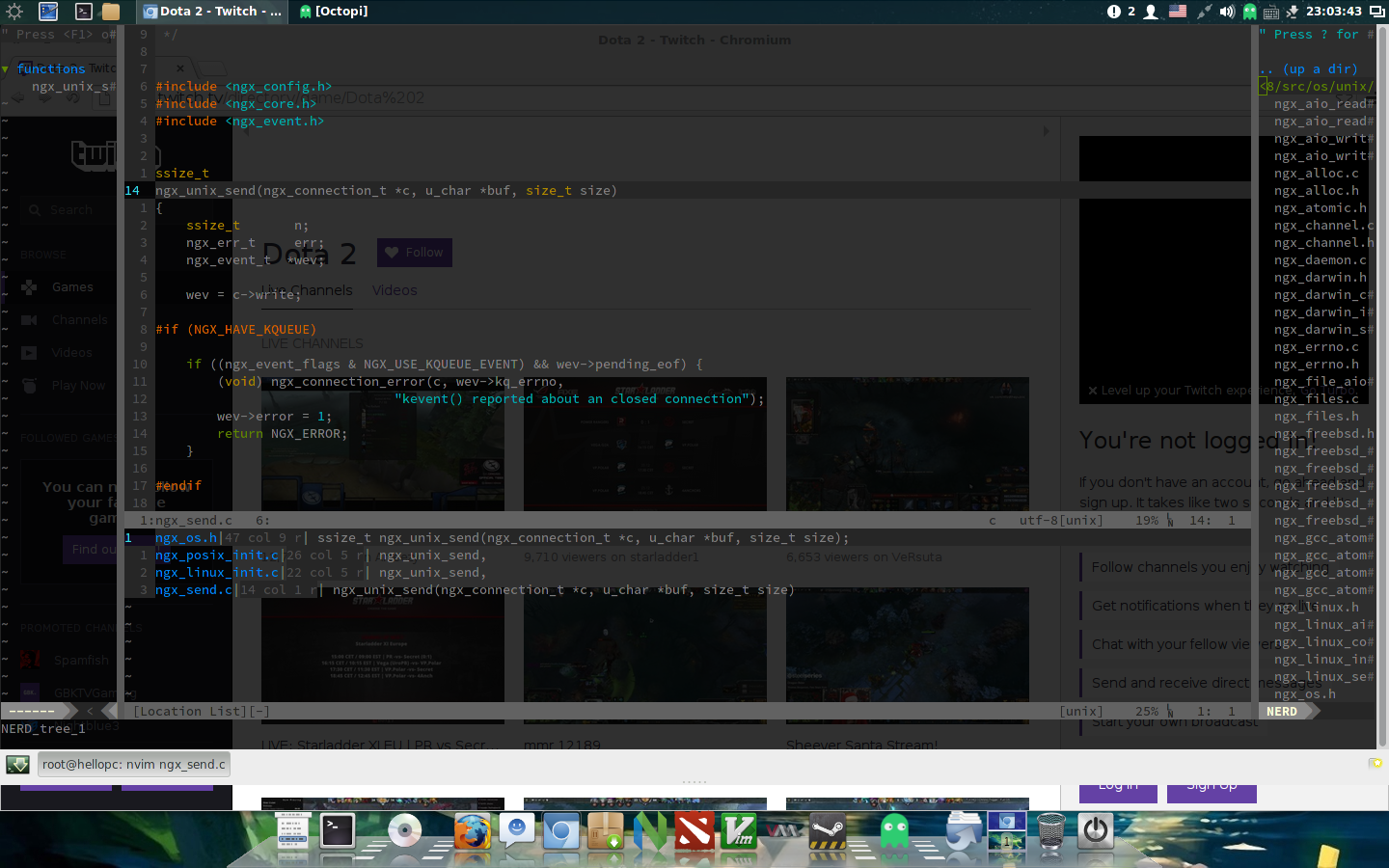This screenshot has height=868, width=1389.
Task: Open ngx_darwin.h in NERDTree
Action: (x=1320, y=278)
